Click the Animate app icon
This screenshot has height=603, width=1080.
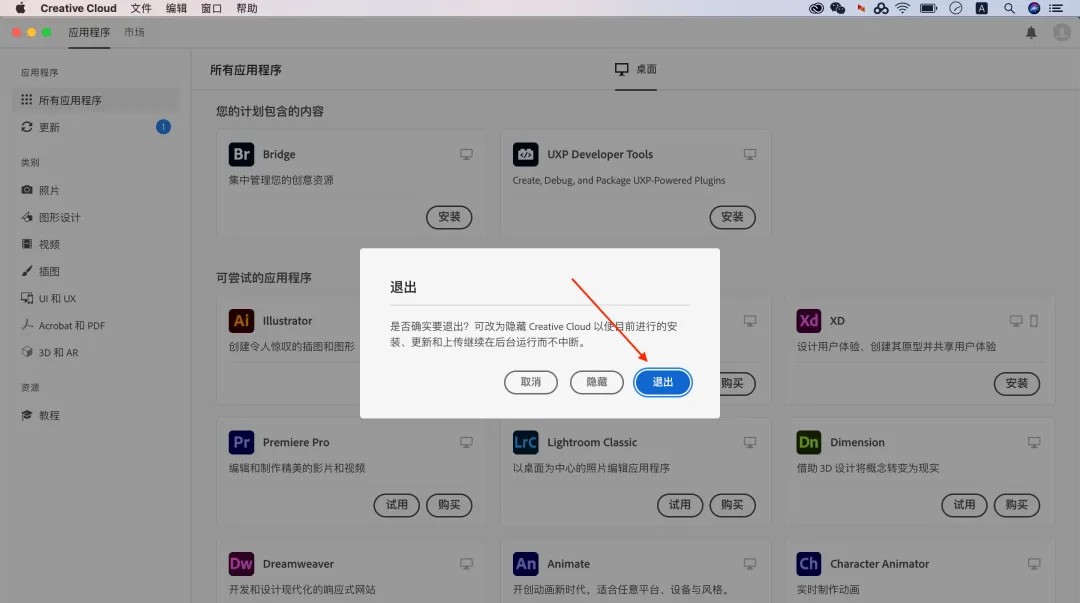pyautogui.click(x=526, y=564)
